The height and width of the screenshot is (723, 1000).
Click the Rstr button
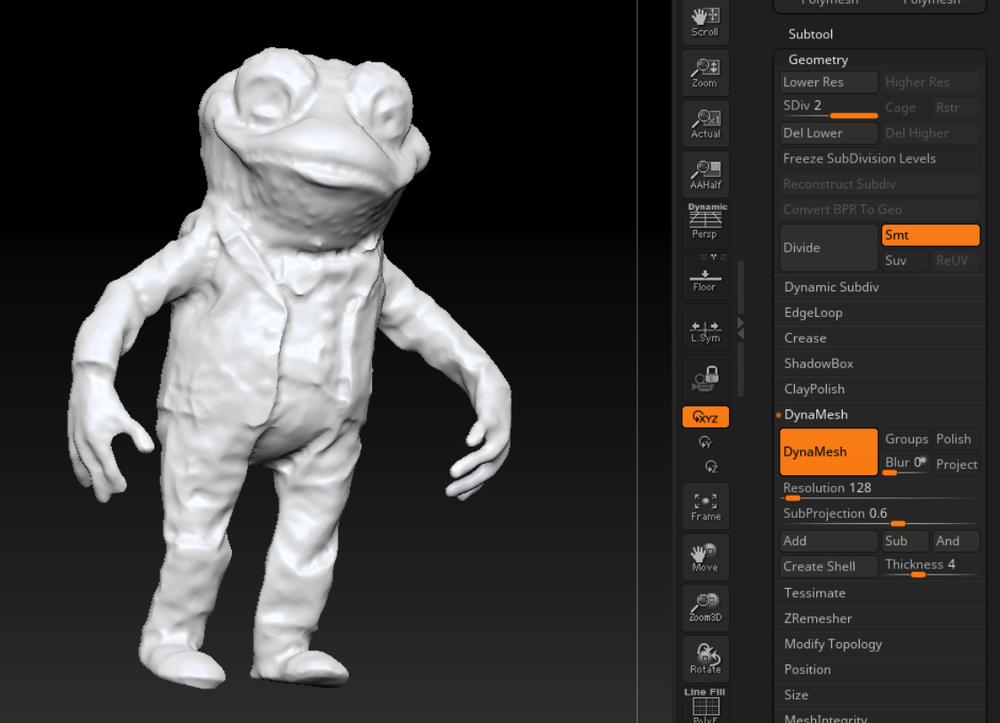click(956, 108)
